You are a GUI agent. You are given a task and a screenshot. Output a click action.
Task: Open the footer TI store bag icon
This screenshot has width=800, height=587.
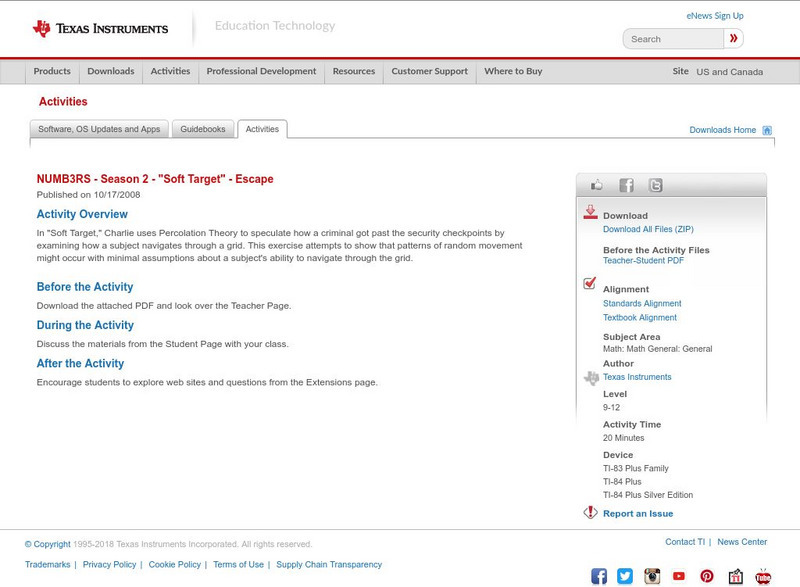735,576
